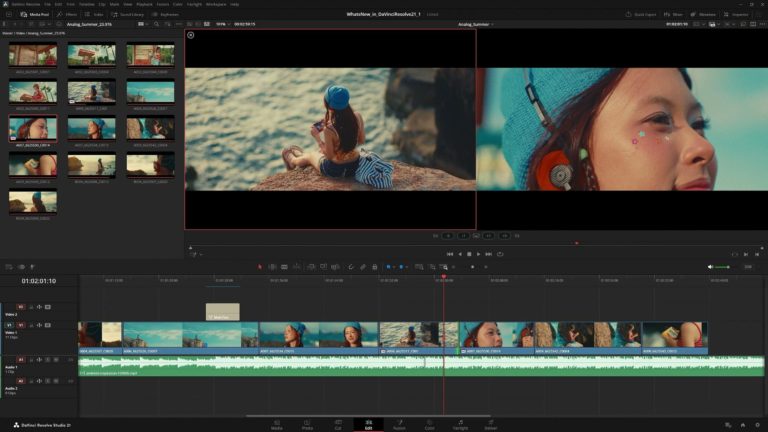Viewport: 768px width, 432px height.
Task: Open the viewer zoom percentage dropdown
Action: 223,24
